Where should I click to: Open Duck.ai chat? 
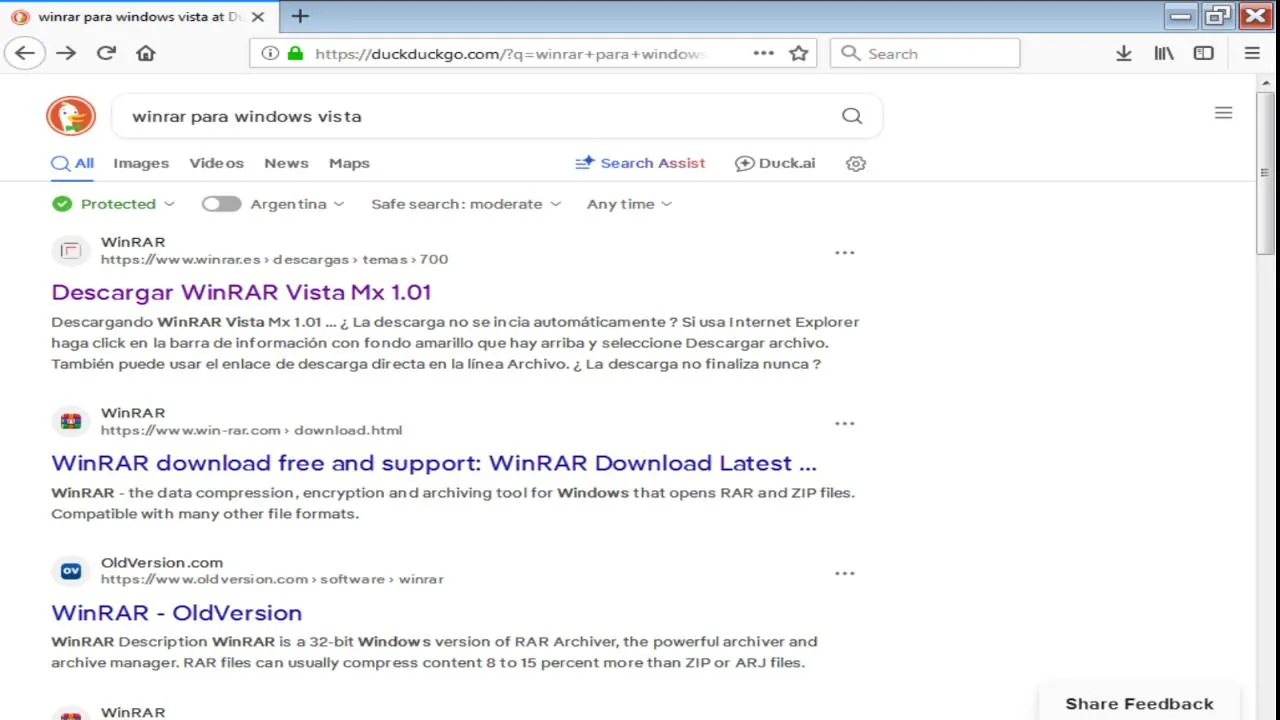775,163
